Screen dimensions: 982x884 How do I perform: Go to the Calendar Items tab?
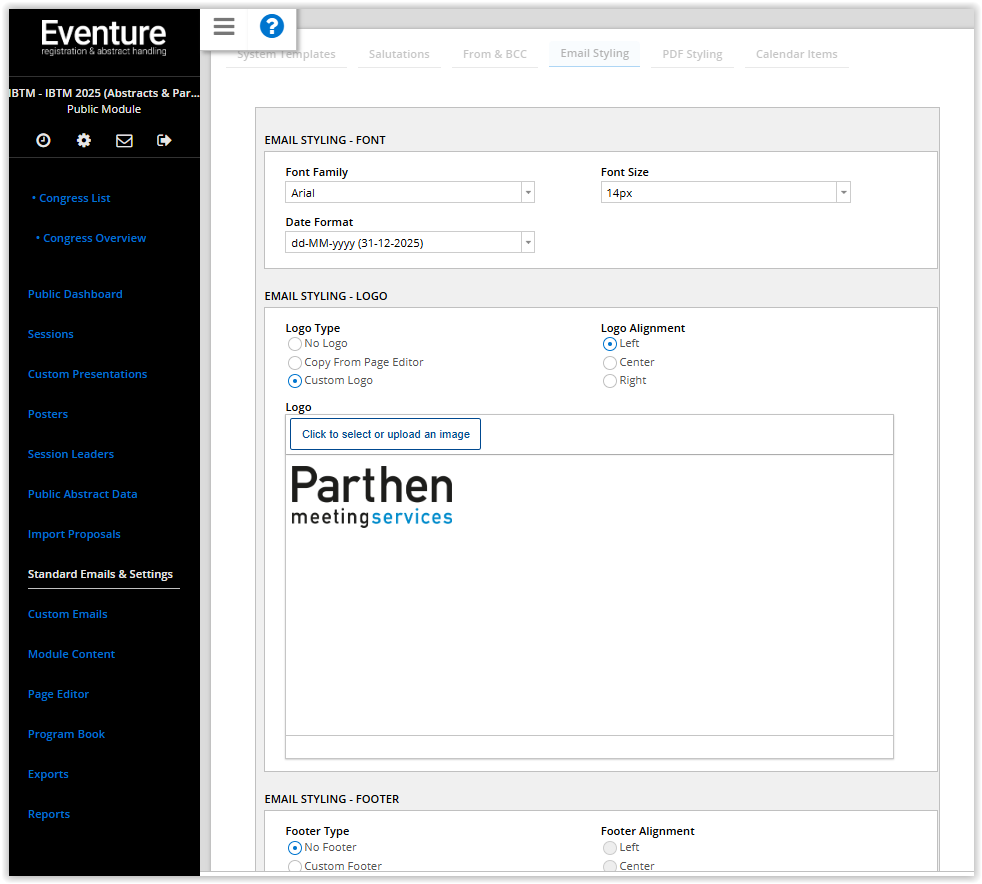[796, 54]
